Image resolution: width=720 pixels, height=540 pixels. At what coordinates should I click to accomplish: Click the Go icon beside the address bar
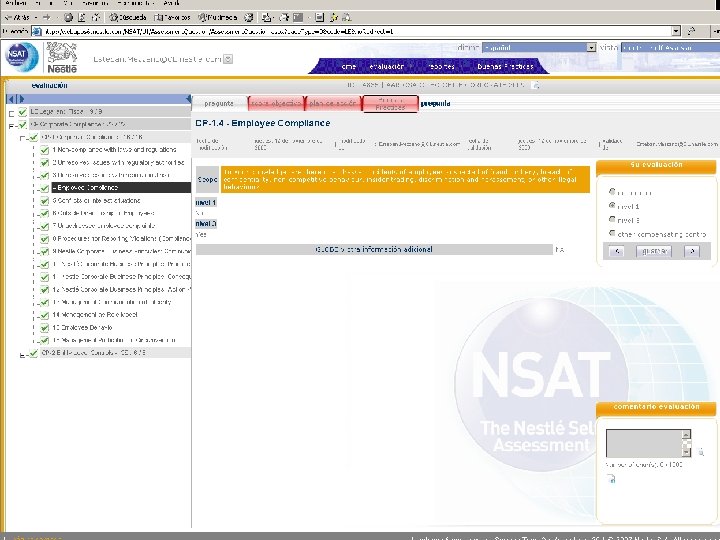691,31
